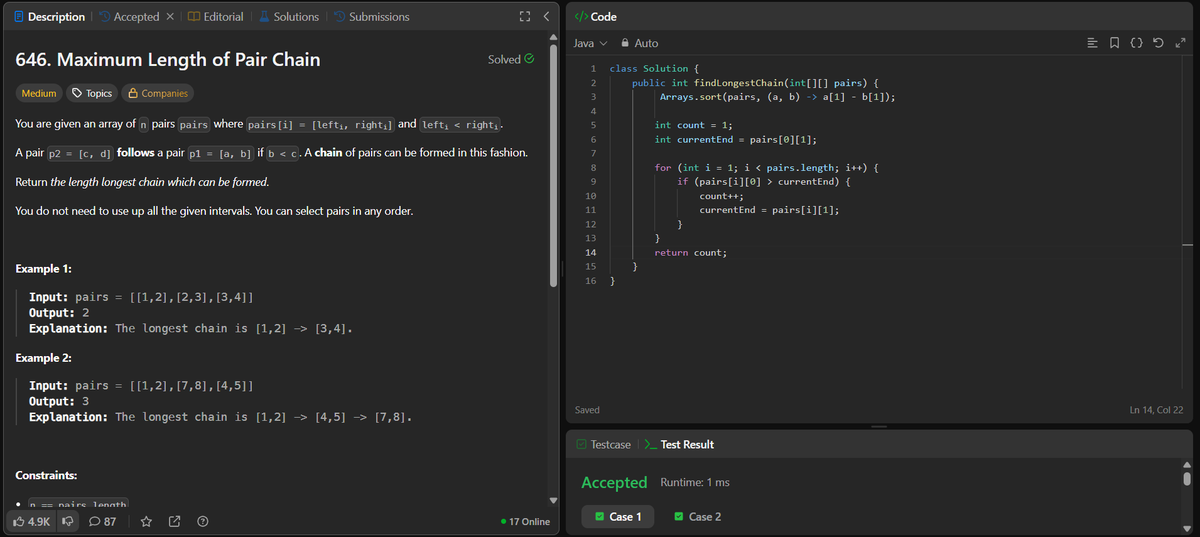
Task: Open the 87 comments discussion
Action: tap(104, 521)
